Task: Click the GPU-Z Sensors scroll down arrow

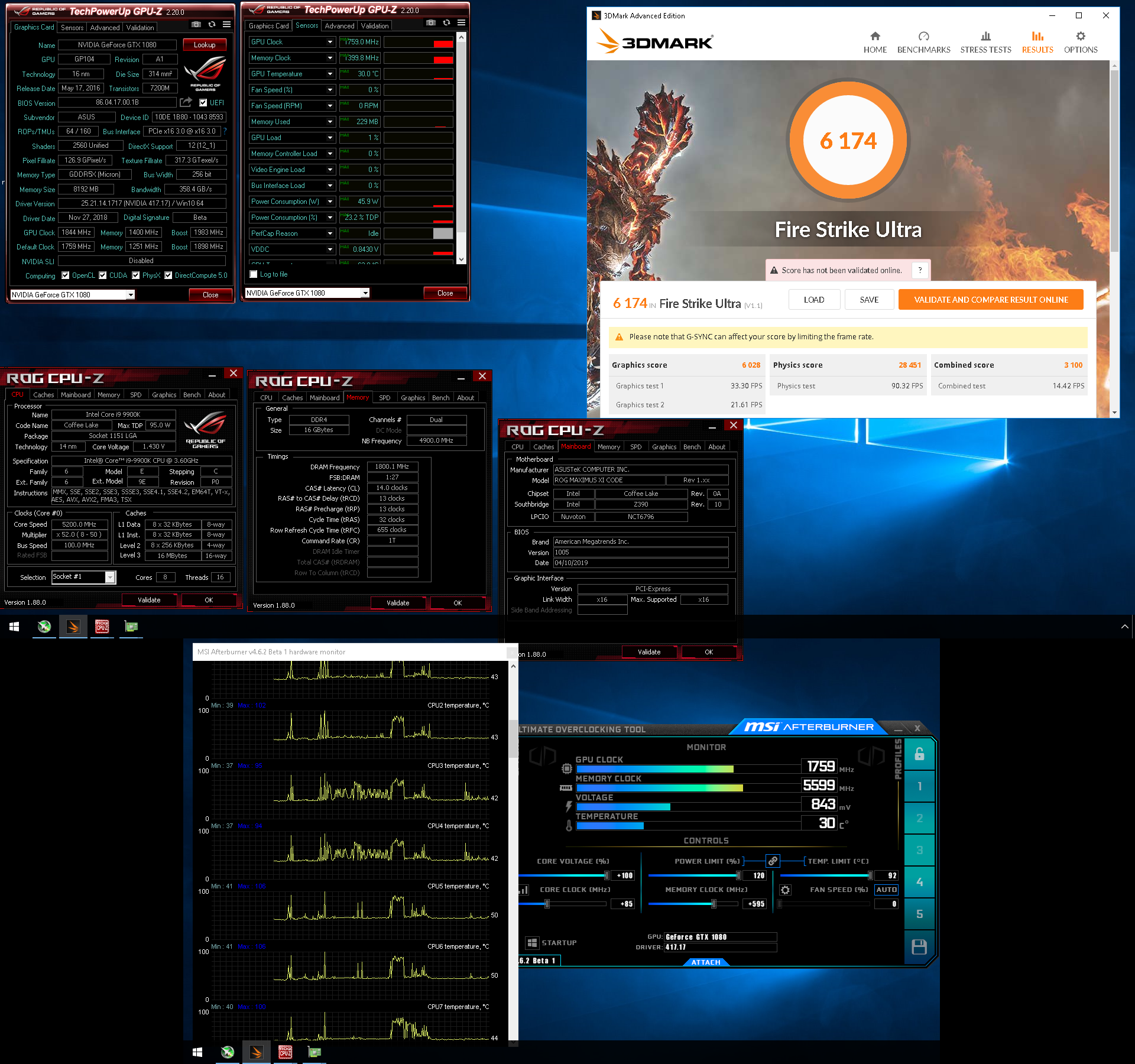Action: coord(461,259)
